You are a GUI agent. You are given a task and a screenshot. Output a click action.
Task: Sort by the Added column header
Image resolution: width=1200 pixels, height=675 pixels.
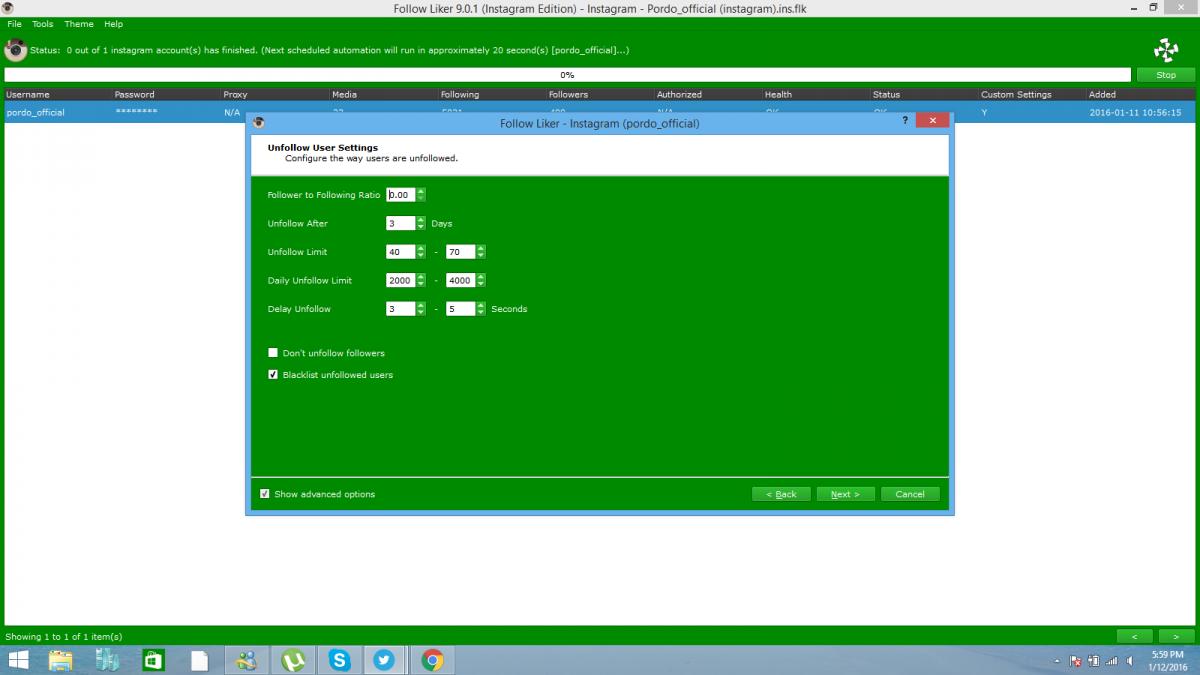tap(1141, 94)
